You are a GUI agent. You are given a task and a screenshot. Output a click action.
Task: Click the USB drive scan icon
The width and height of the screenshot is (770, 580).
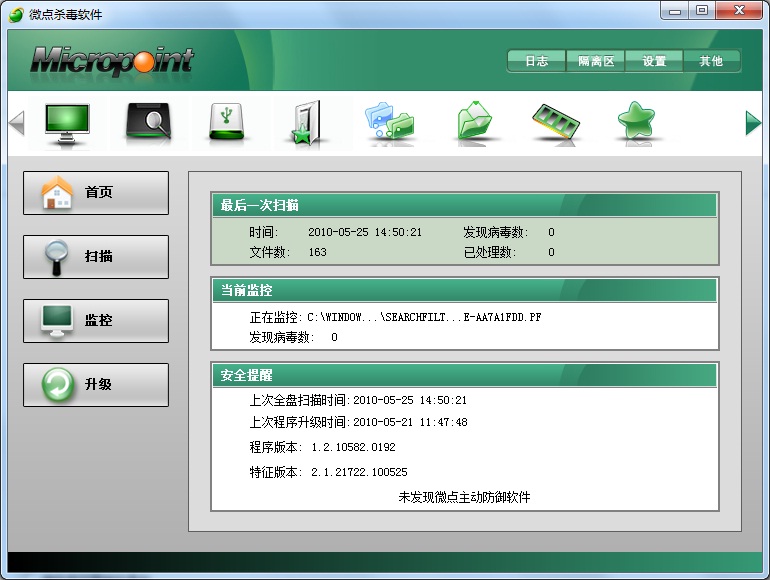point(226,121)
